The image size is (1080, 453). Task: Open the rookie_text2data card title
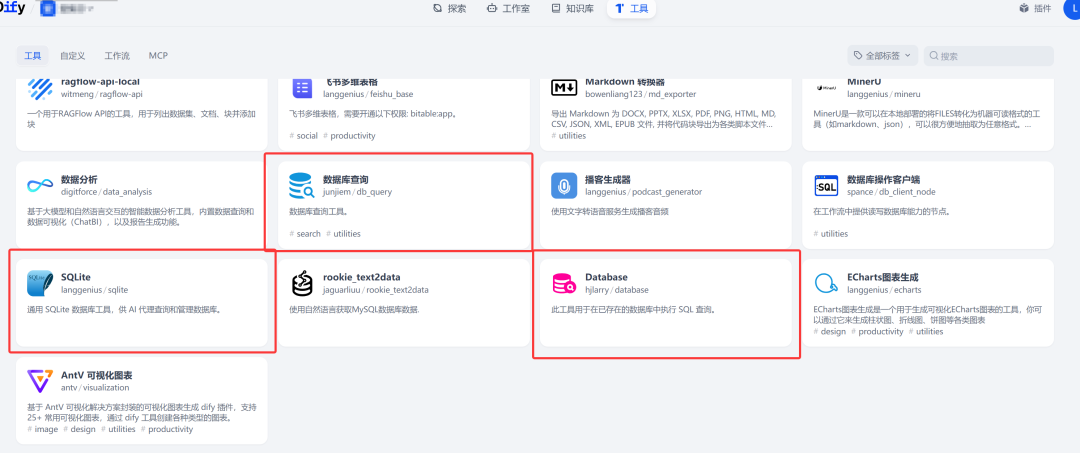[x=362, y=277]
